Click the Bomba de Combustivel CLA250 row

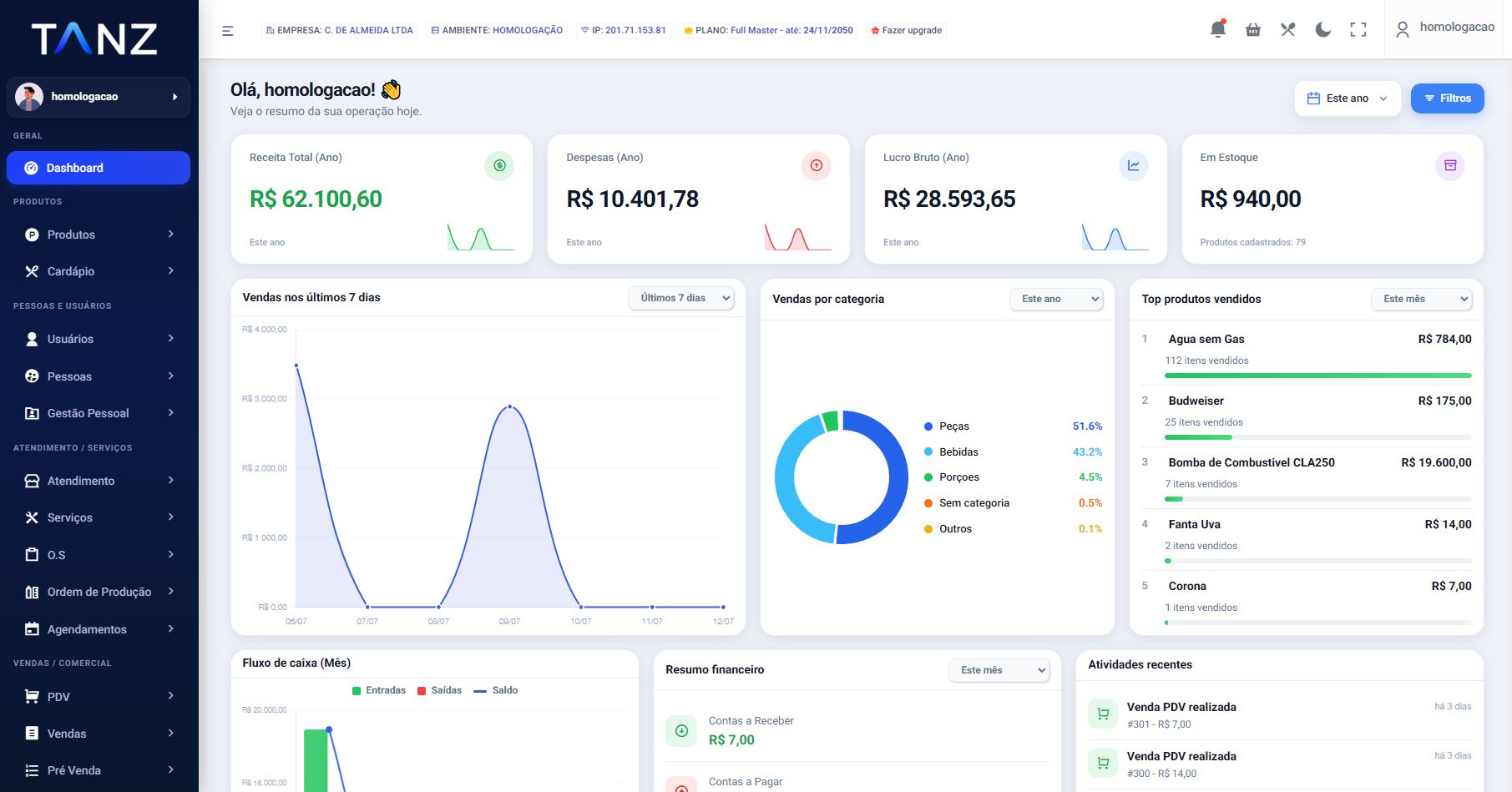pos(1307,478)
